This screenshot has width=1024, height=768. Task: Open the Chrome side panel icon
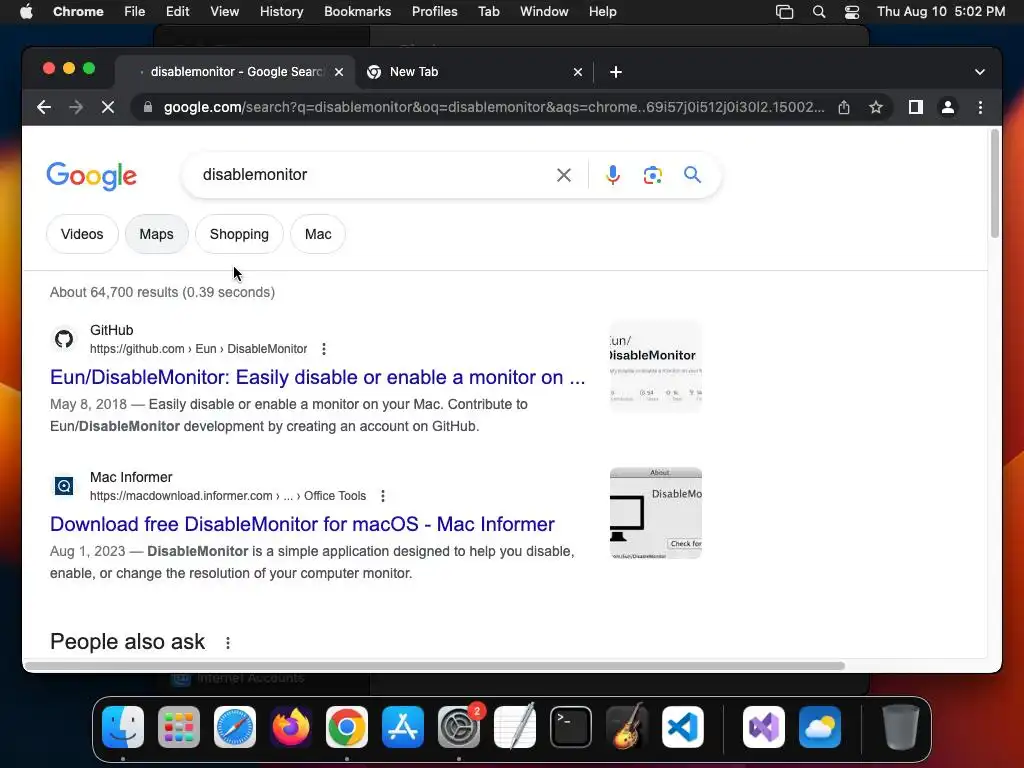[916, 107]
